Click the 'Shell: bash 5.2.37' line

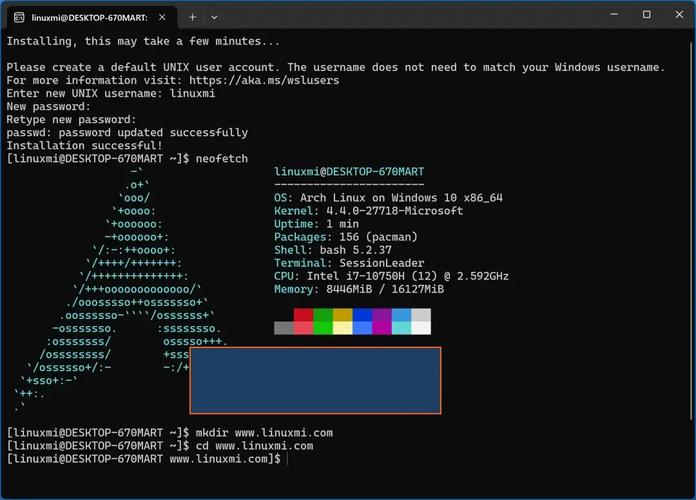pyautogui.click(x=333, y=250)
